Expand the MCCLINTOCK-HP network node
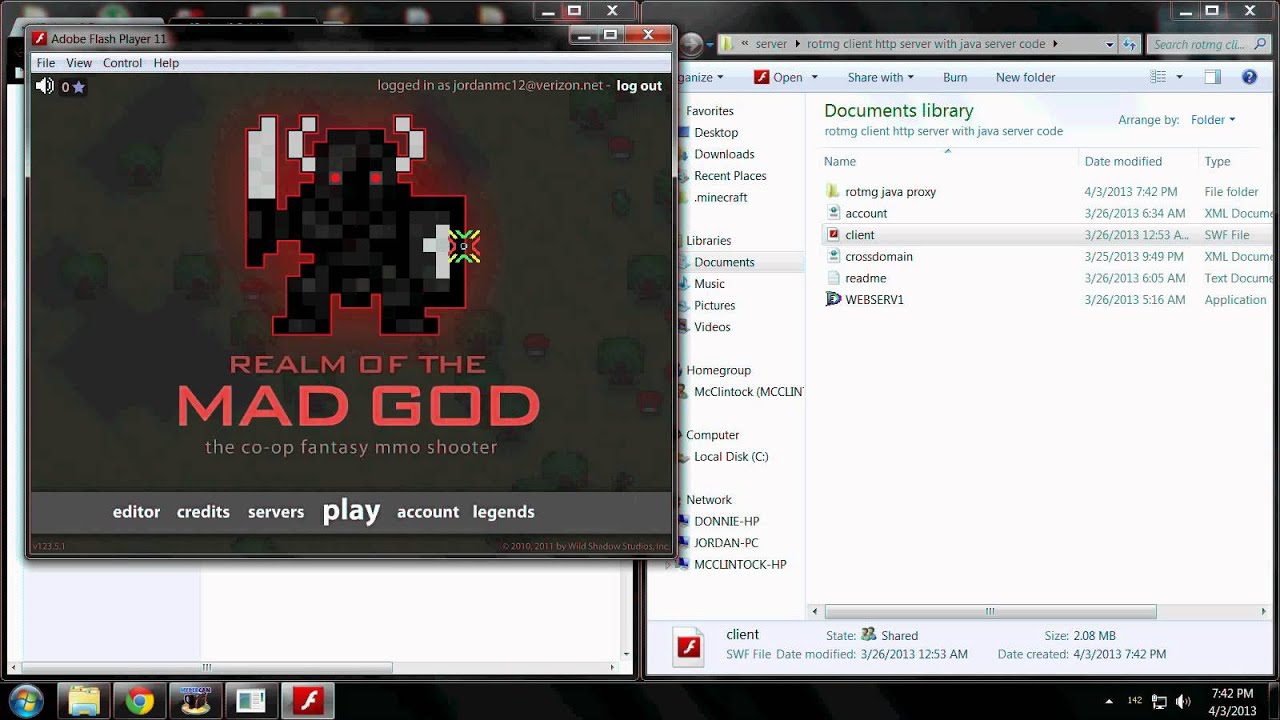Image resolution: width=1280 pixels, height=720 pixels. click(668, 565)
